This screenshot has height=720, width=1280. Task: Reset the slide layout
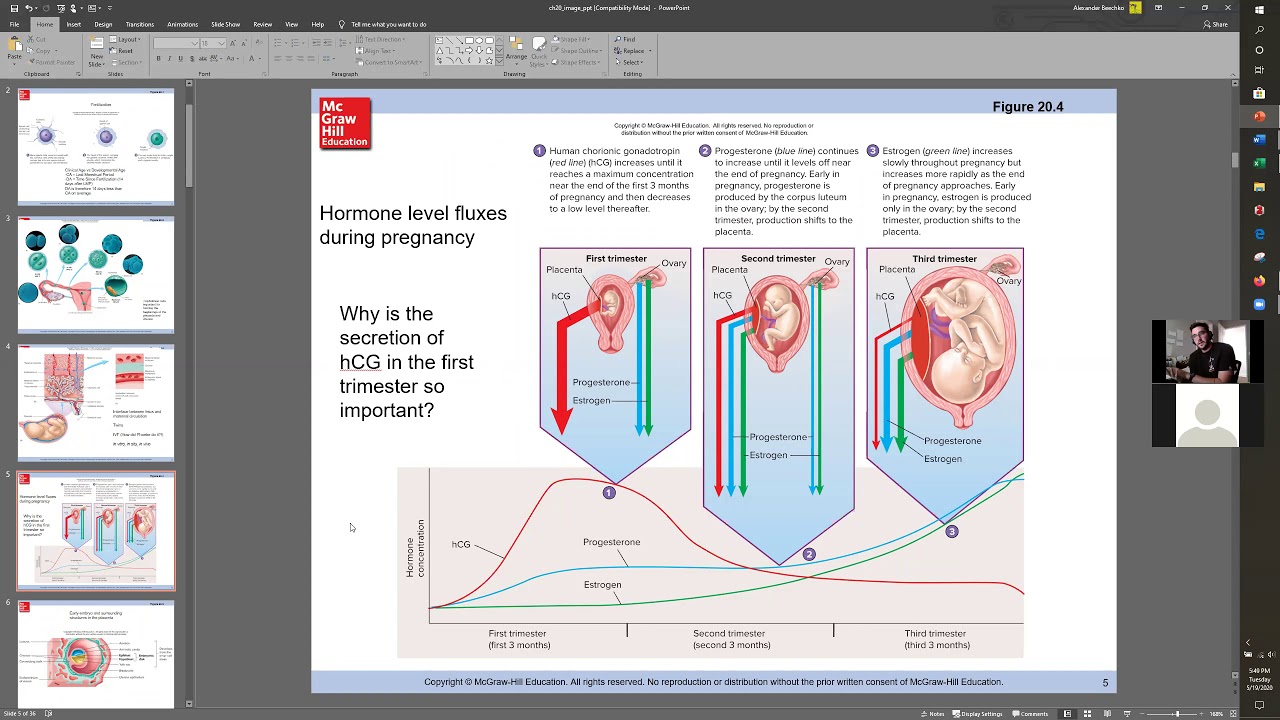(119, 51)
